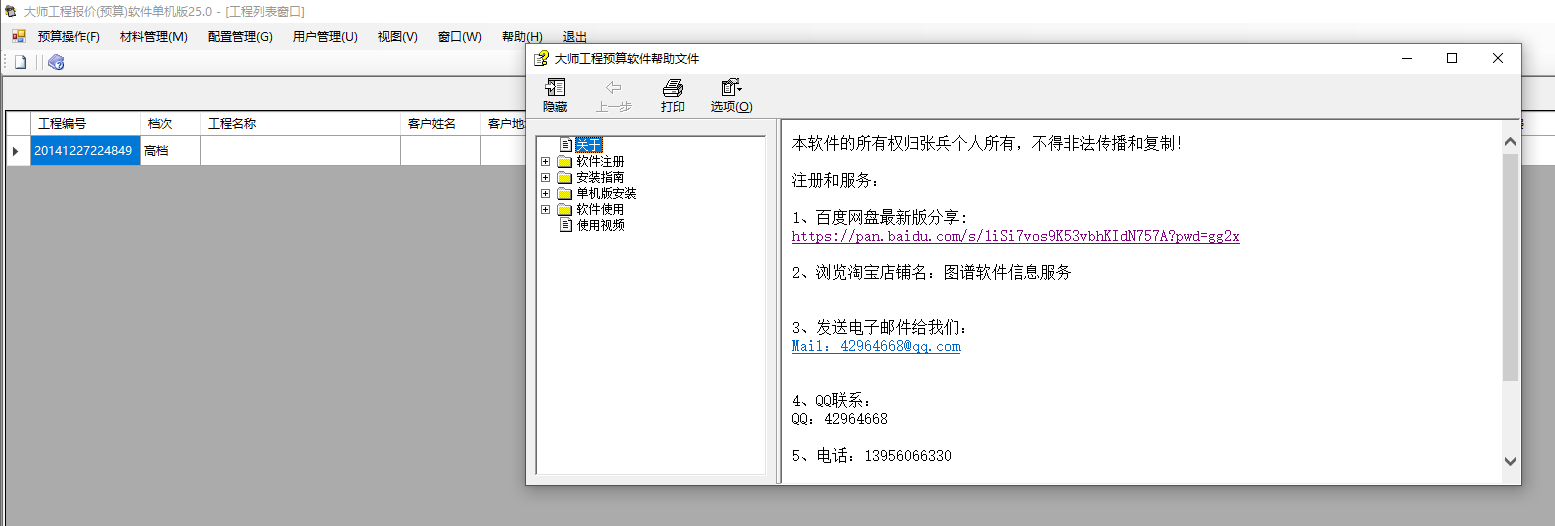Image resolution: width=1555 pixels, height=526 pixels.
Task: Open the Baidu pan share link
Action: point(1015,237)
